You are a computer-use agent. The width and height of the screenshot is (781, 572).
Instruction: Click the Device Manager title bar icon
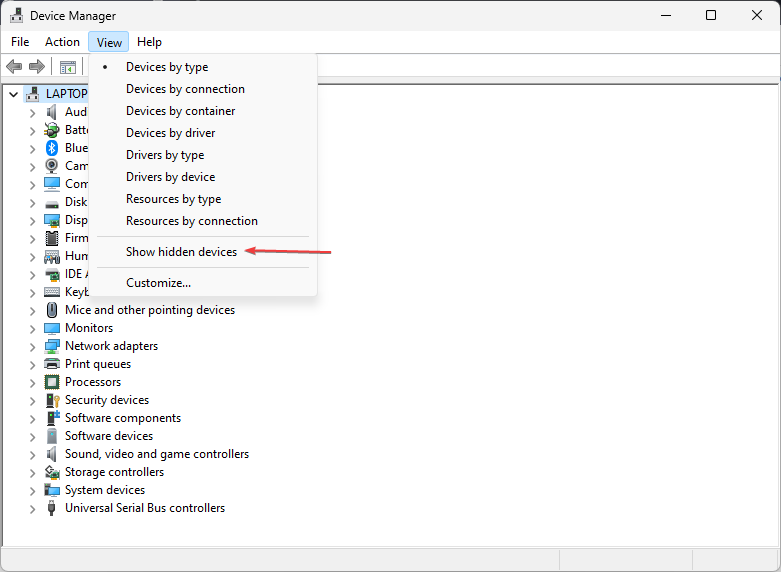click(16, 15)
